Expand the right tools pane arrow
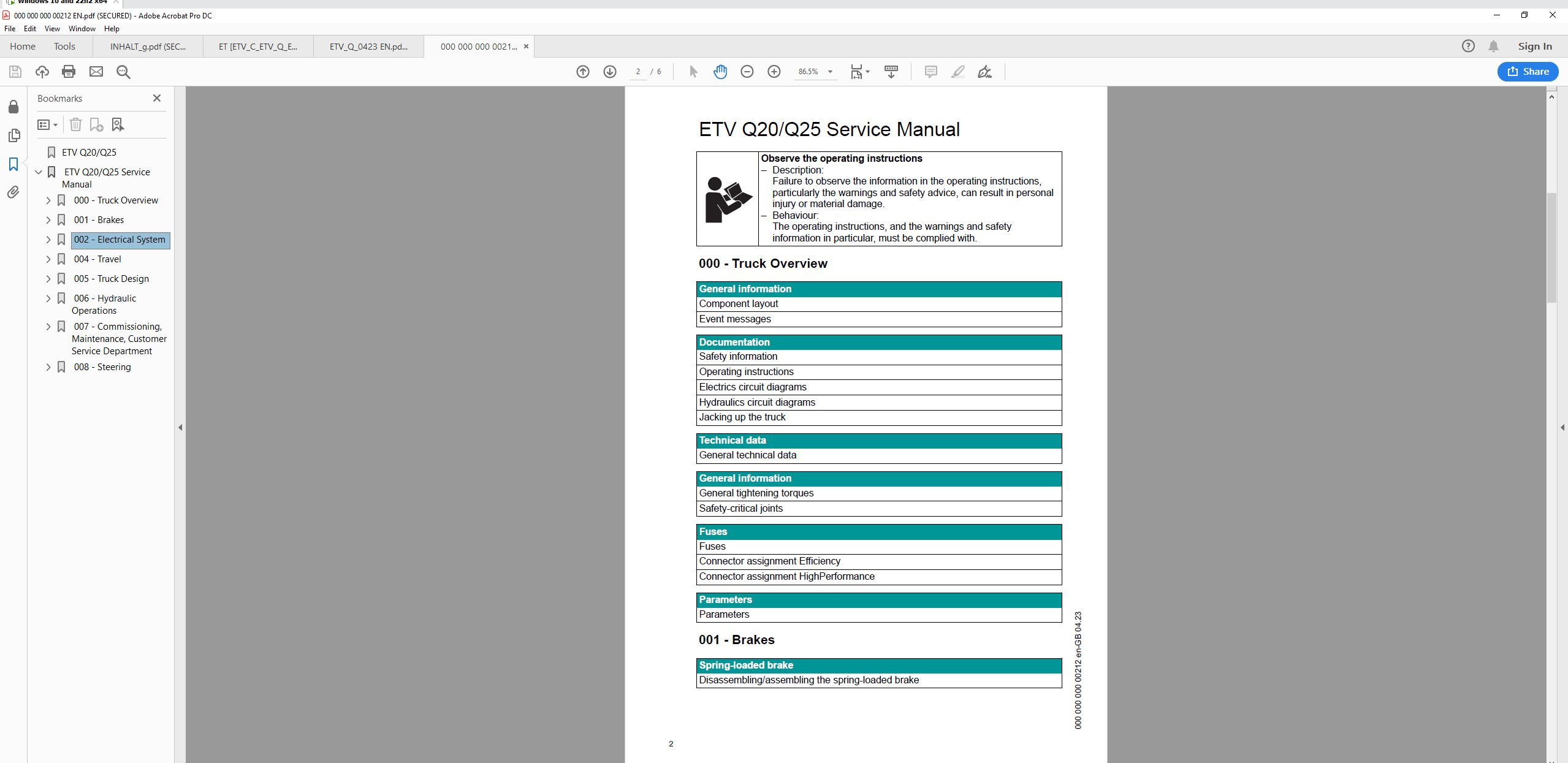Image resolution: width=1568 pixels, height=763 pixels. [x=1562, y=427]
